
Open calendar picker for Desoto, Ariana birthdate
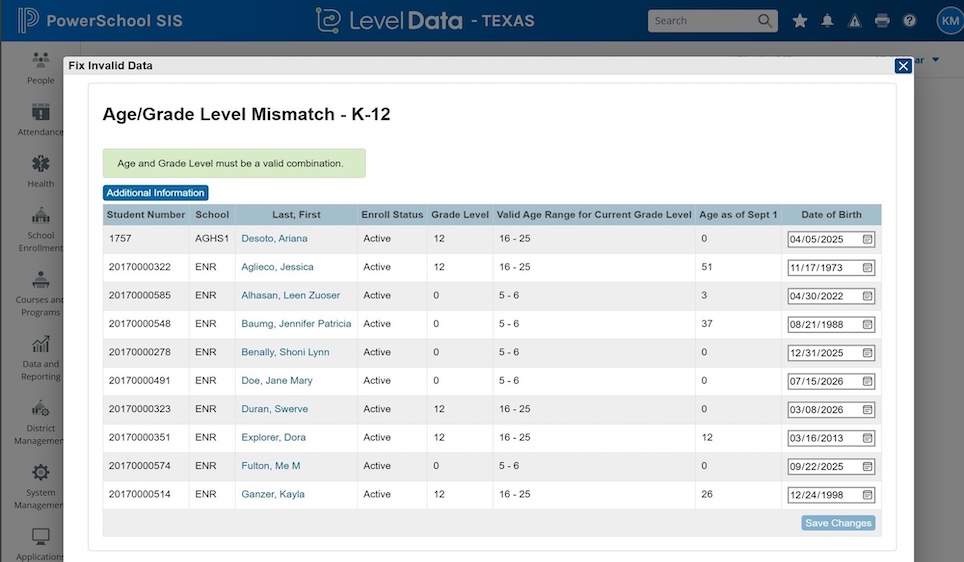867,239
